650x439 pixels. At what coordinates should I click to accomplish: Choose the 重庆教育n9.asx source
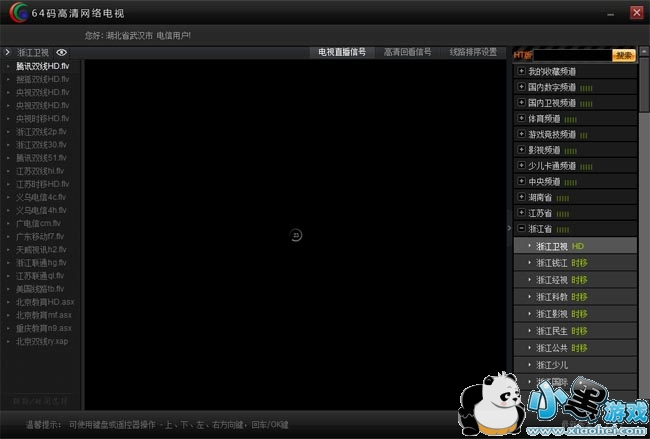point(44,328)
